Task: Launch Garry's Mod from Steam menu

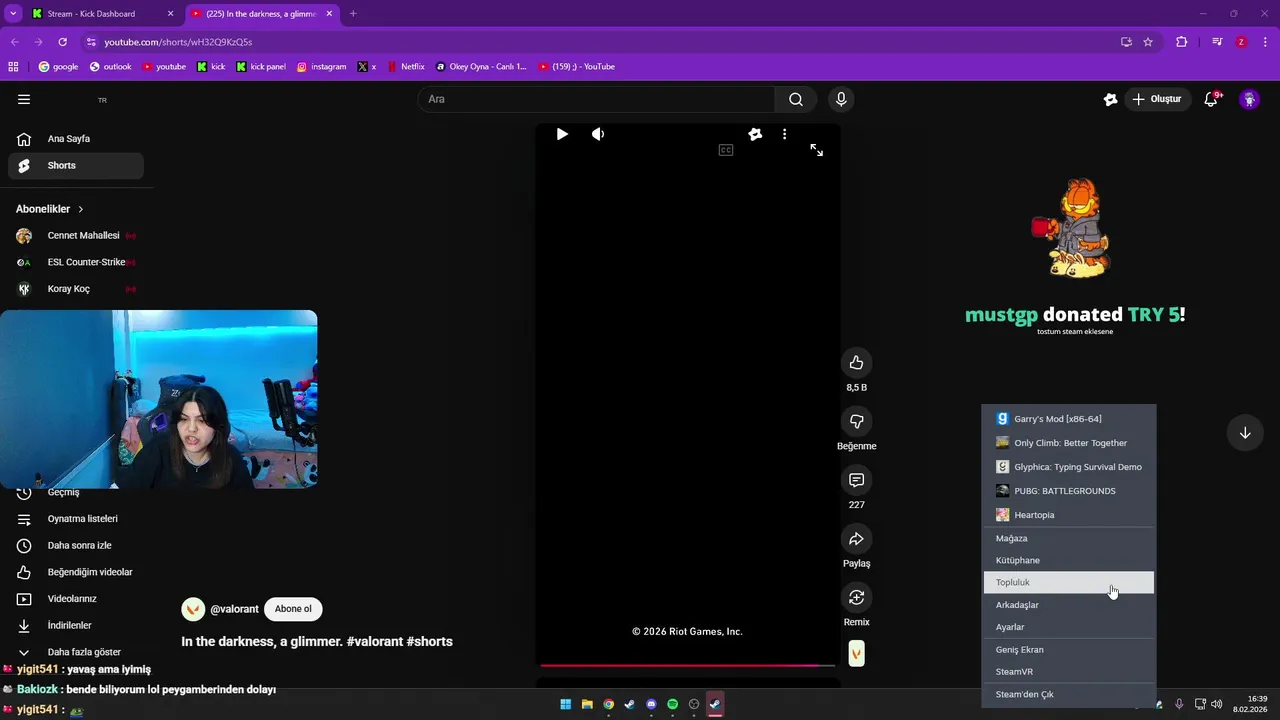Action: tap(1069, 419)
